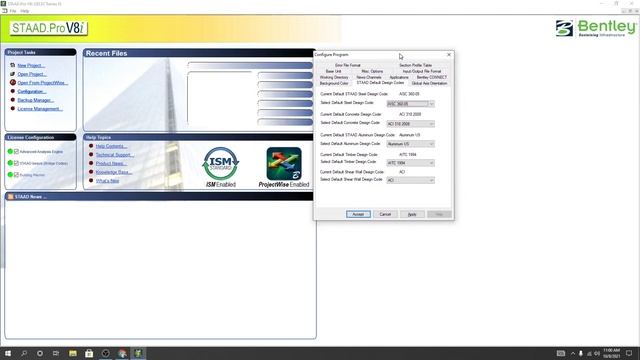Switch to the News Channels tab
Image resolution: width=640 pixels, height=360 pixels.
click(369, 77)
